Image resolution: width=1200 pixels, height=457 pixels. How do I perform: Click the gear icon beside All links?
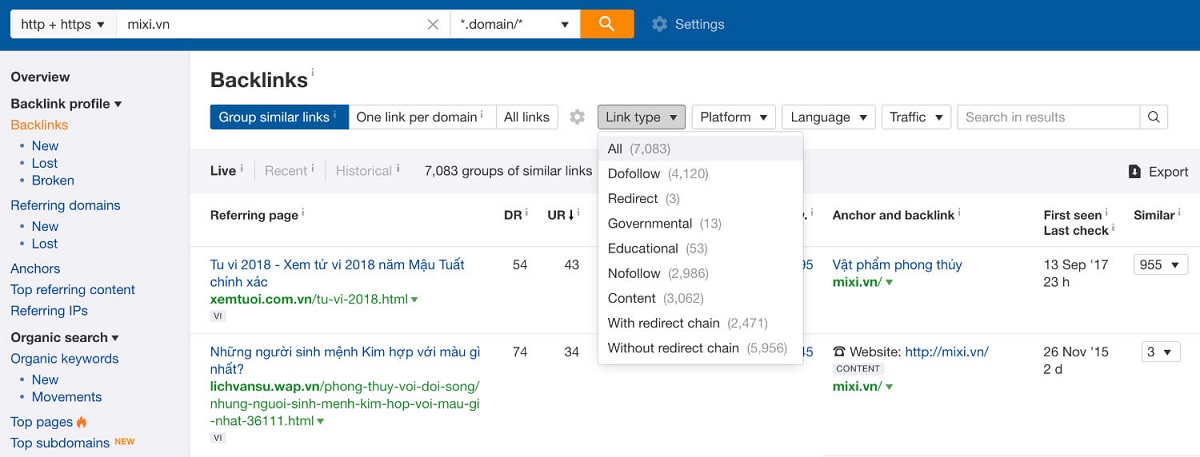point(577,117)
